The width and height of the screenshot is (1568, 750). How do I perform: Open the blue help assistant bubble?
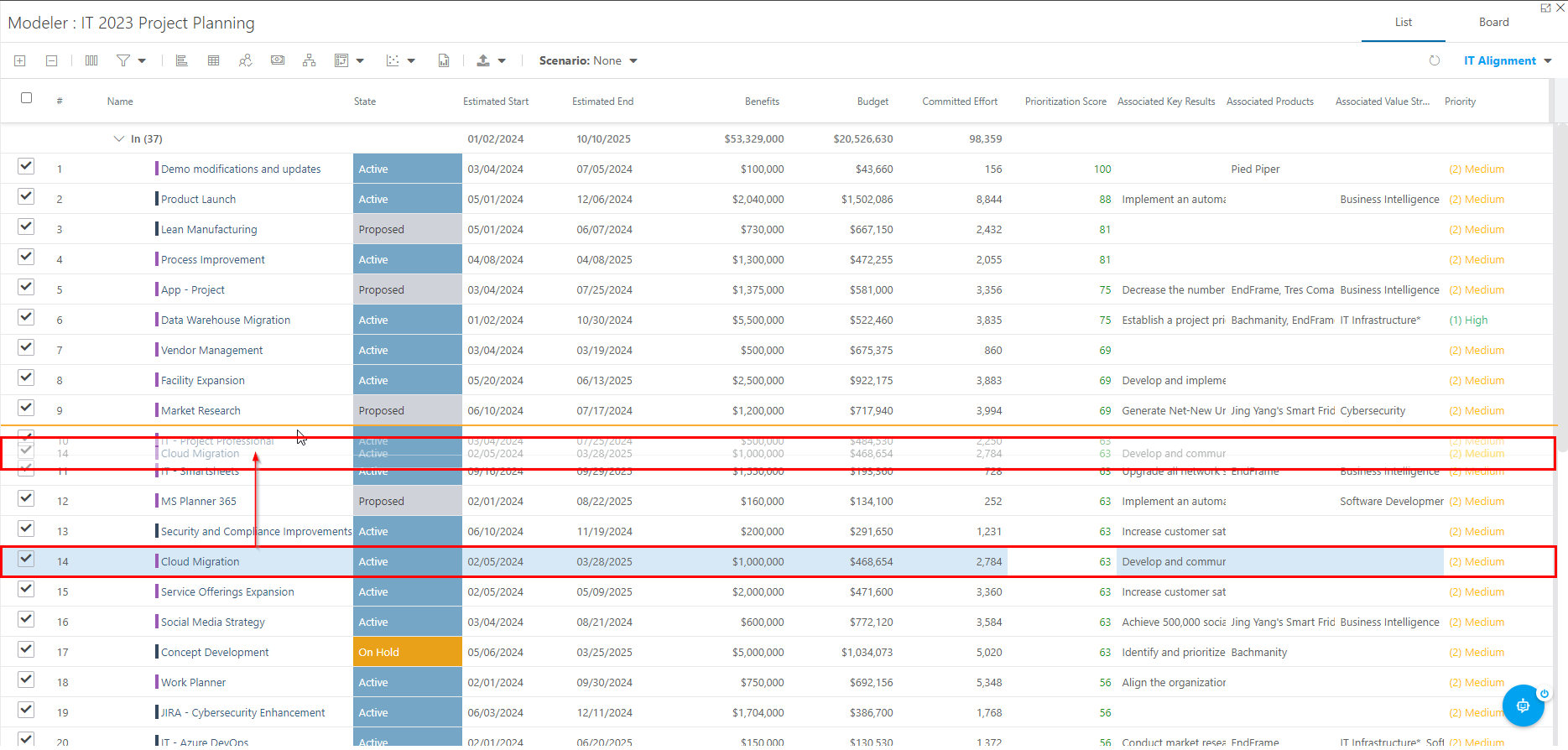[1523, 706]
